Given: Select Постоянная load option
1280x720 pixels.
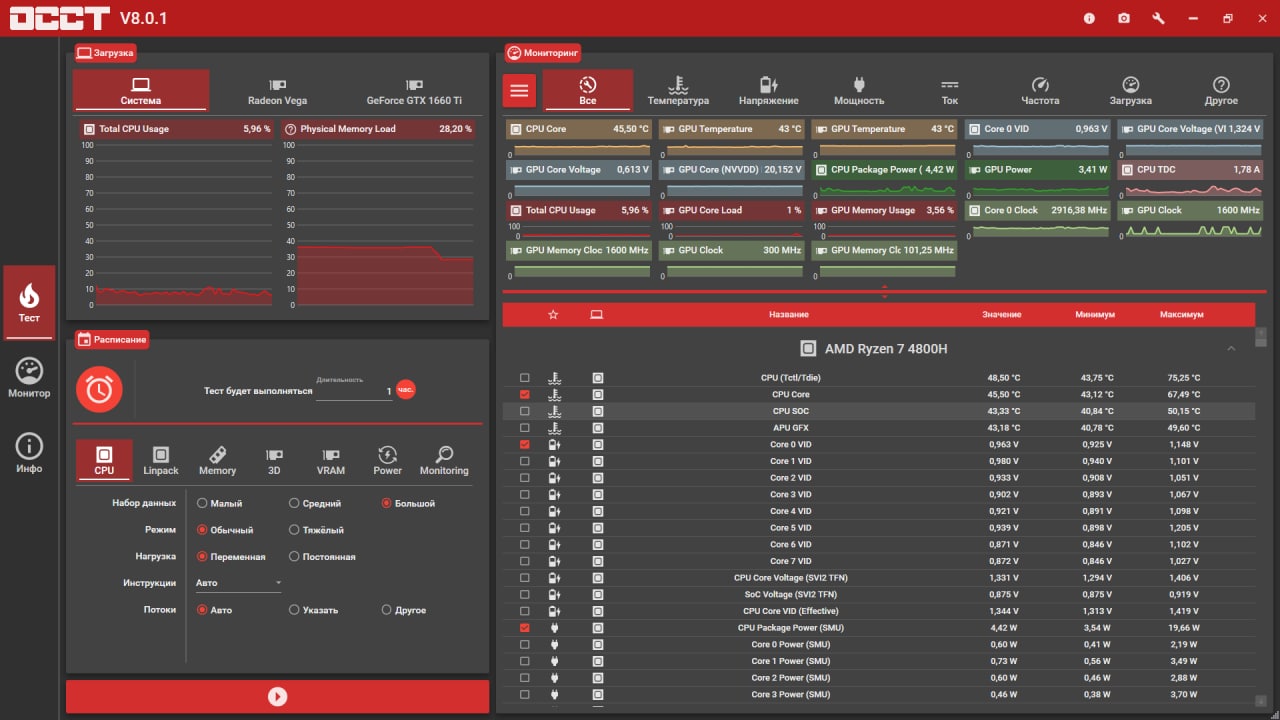Looking at the screenshot, I should (322, 557).
